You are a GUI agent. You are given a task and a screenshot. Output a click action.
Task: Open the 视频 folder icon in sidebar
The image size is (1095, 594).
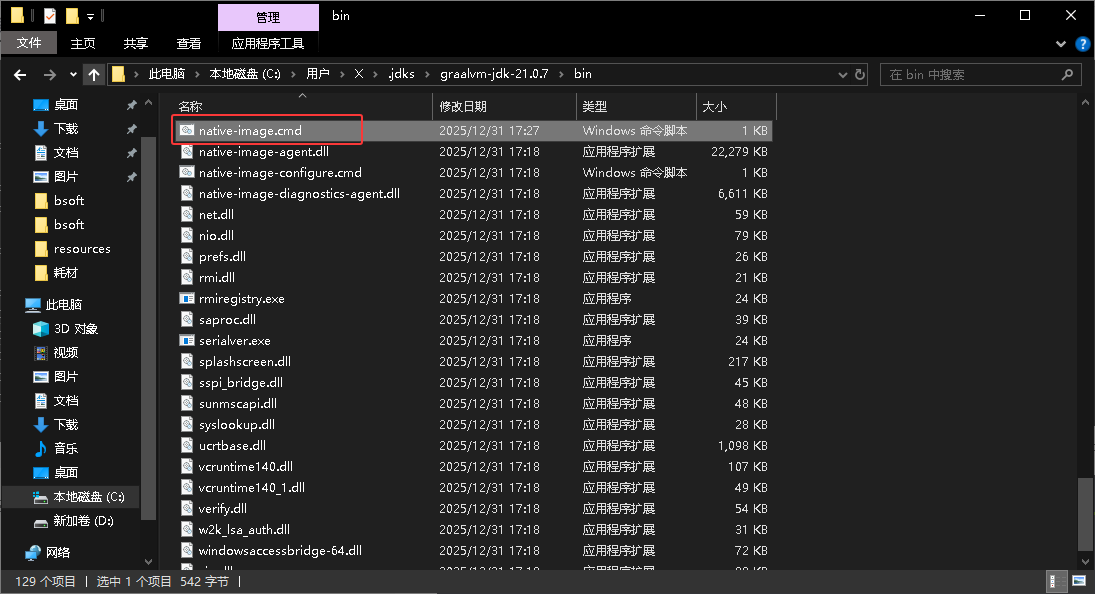pos(41,352)
